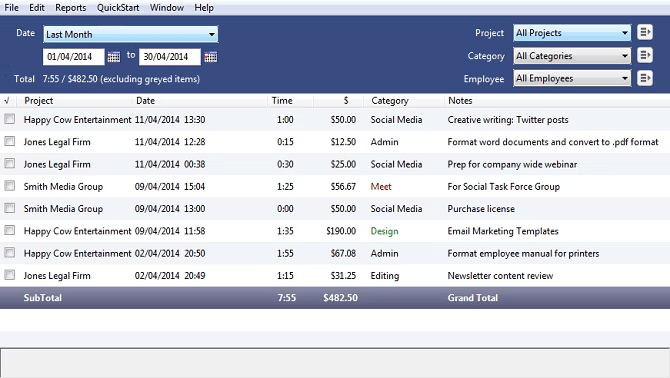The width and height of the screenshot is (670, 378).
Task: Click the checkmark column header
Action: [x=7, y=101]
